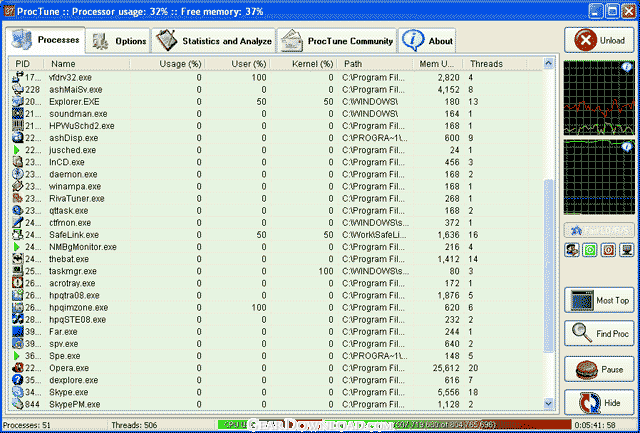640x433 pixels.
Task: Click the ctfmon.exe pencil icon
Action: [18, 222]
